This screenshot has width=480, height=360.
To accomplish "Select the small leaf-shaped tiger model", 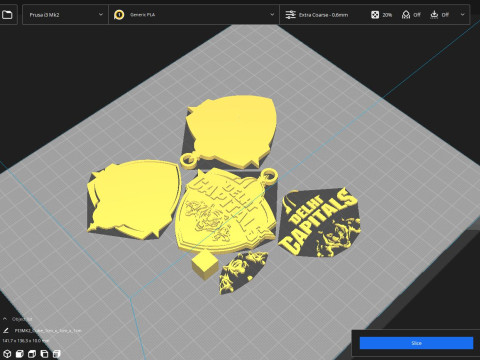I will [243, 273].
